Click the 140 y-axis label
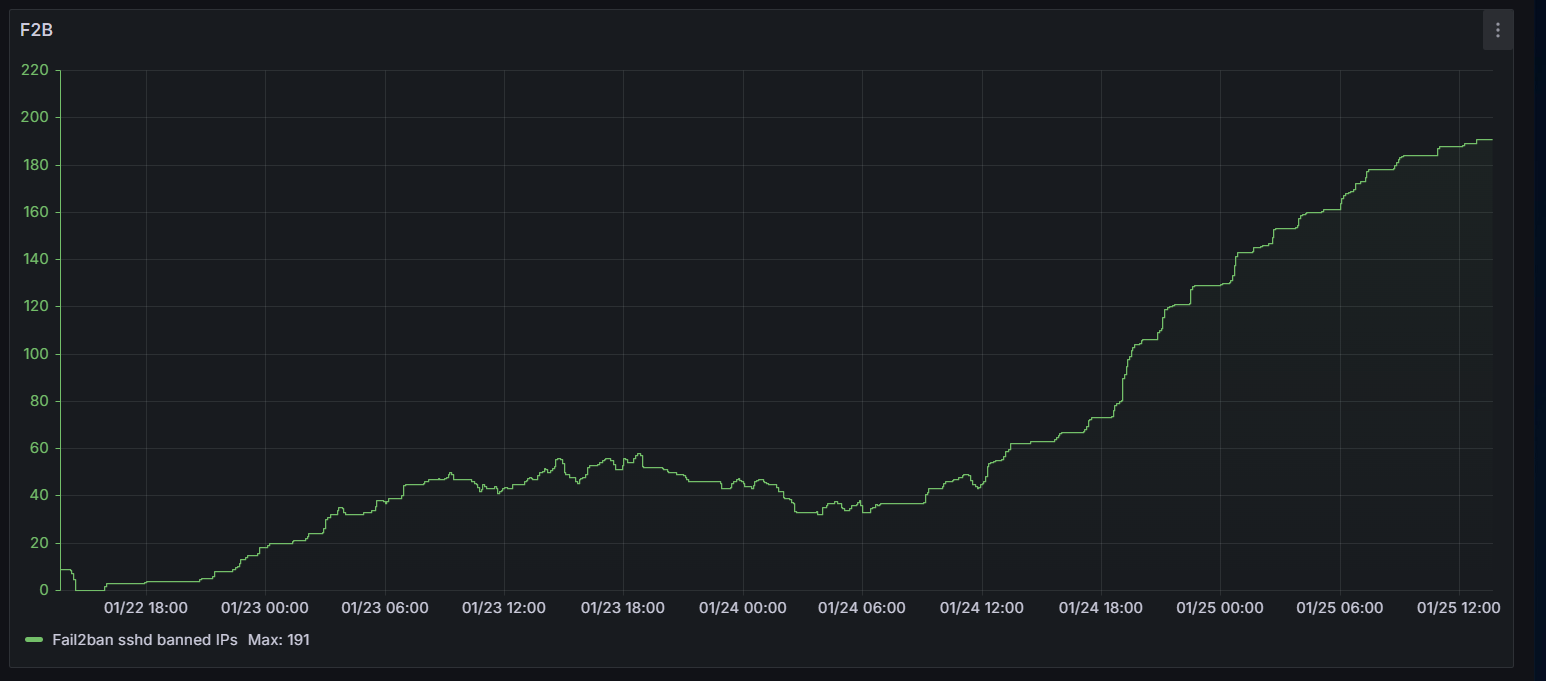This screenshot has height=681, width=1546. click(34, 259)
